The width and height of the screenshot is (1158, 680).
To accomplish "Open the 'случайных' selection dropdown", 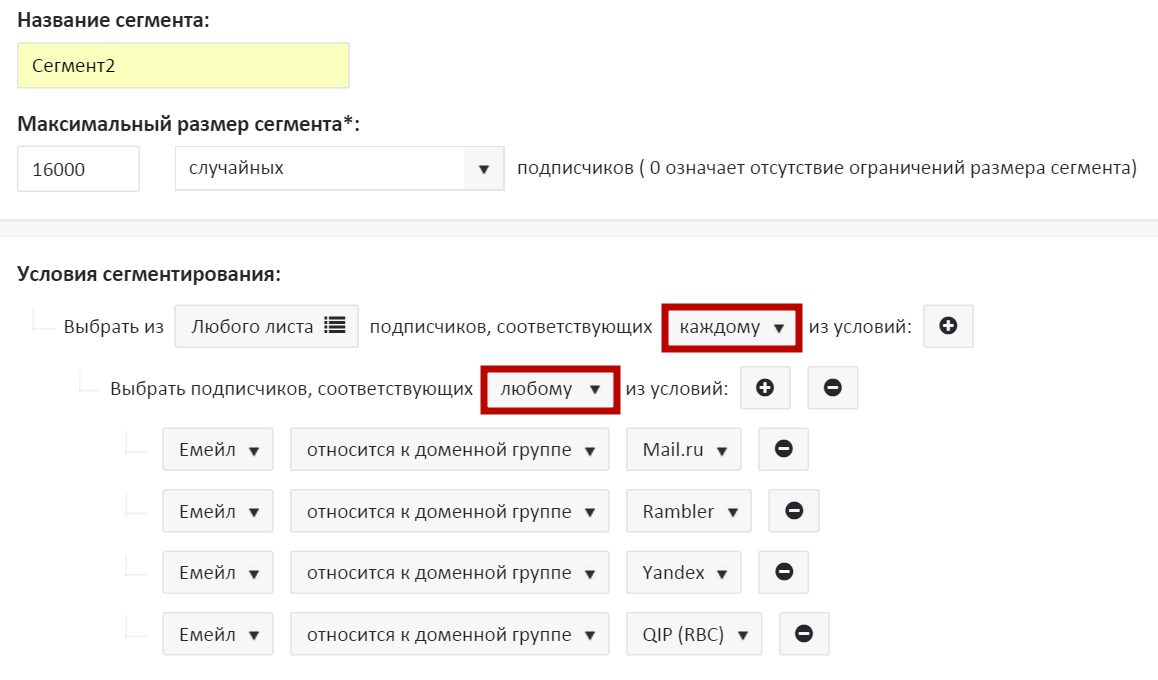I will [x=338, y=169].
